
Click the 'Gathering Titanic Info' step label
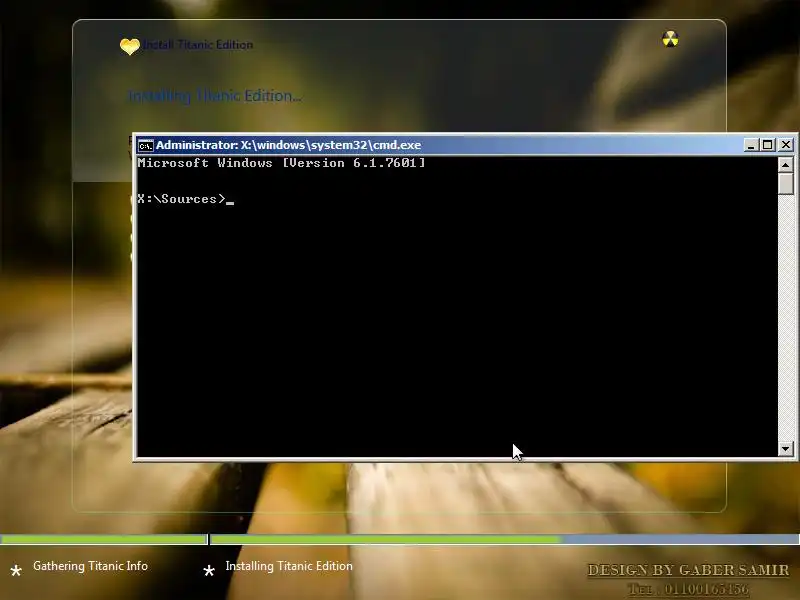pyautogui.click(x=90, y=566)
